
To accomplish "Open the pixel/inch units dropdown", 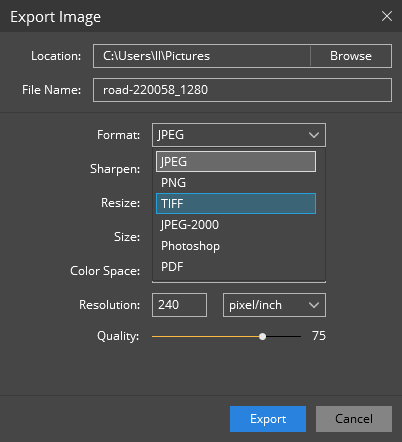I will pyautogui.click(x=274, y=305).
